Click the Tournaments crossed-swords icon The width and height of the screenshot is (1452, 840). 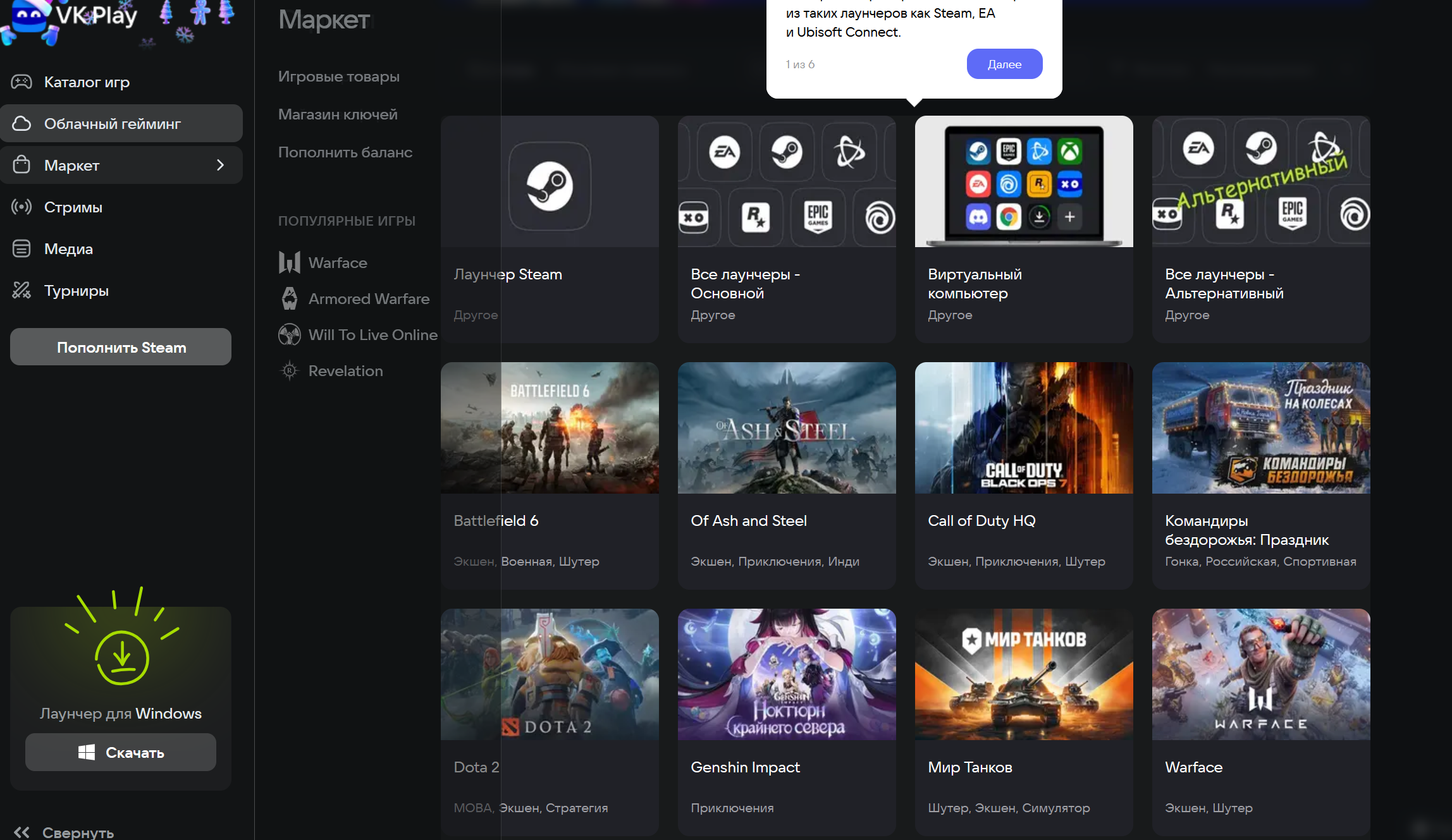[22, 291]
